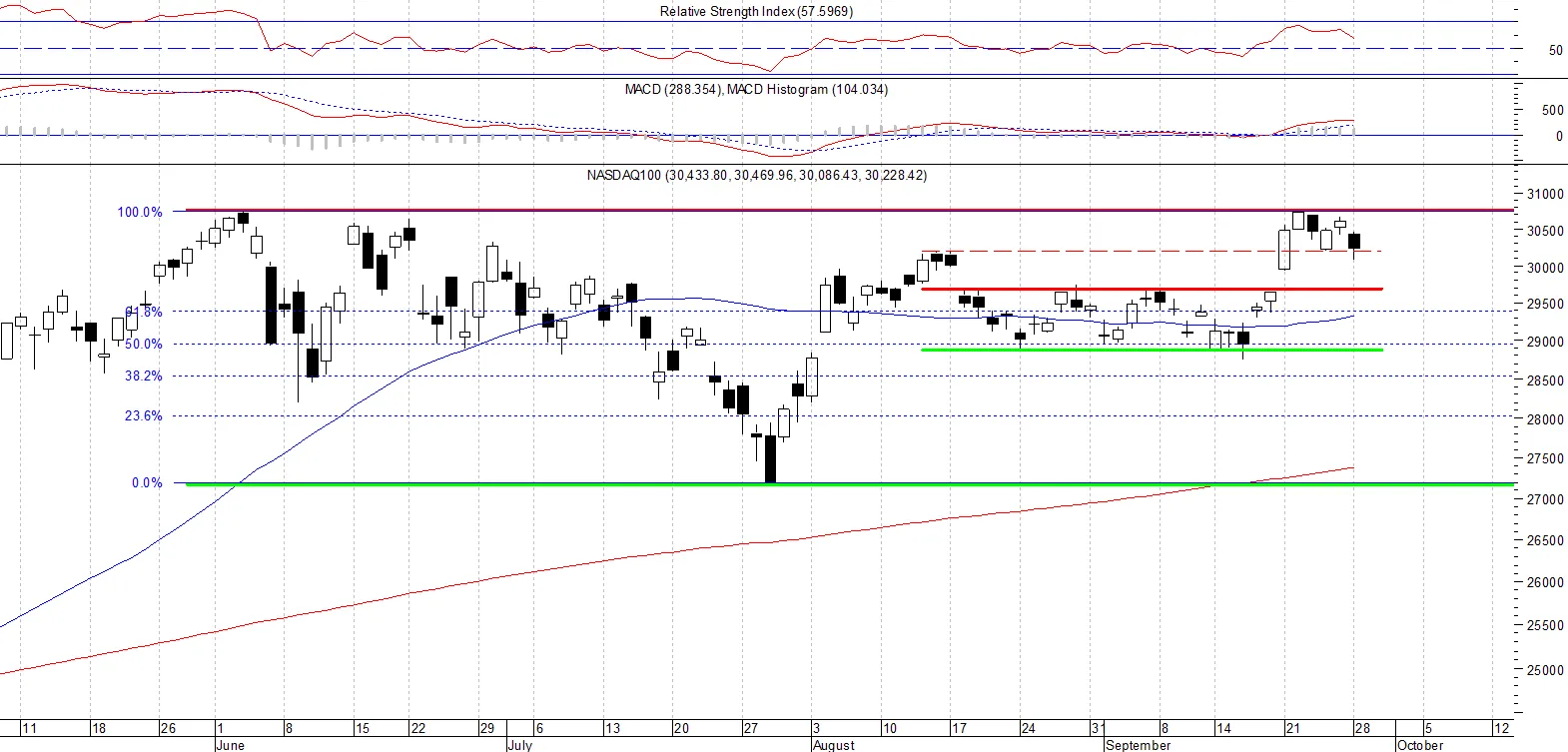Select the 29000 price axis value

[x=1545, y=342]
